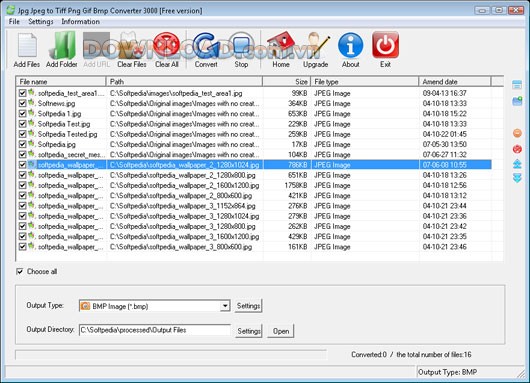Viewport: 530px width, 383px height.
Task: Open the File menu
Action: click(14, 22)
